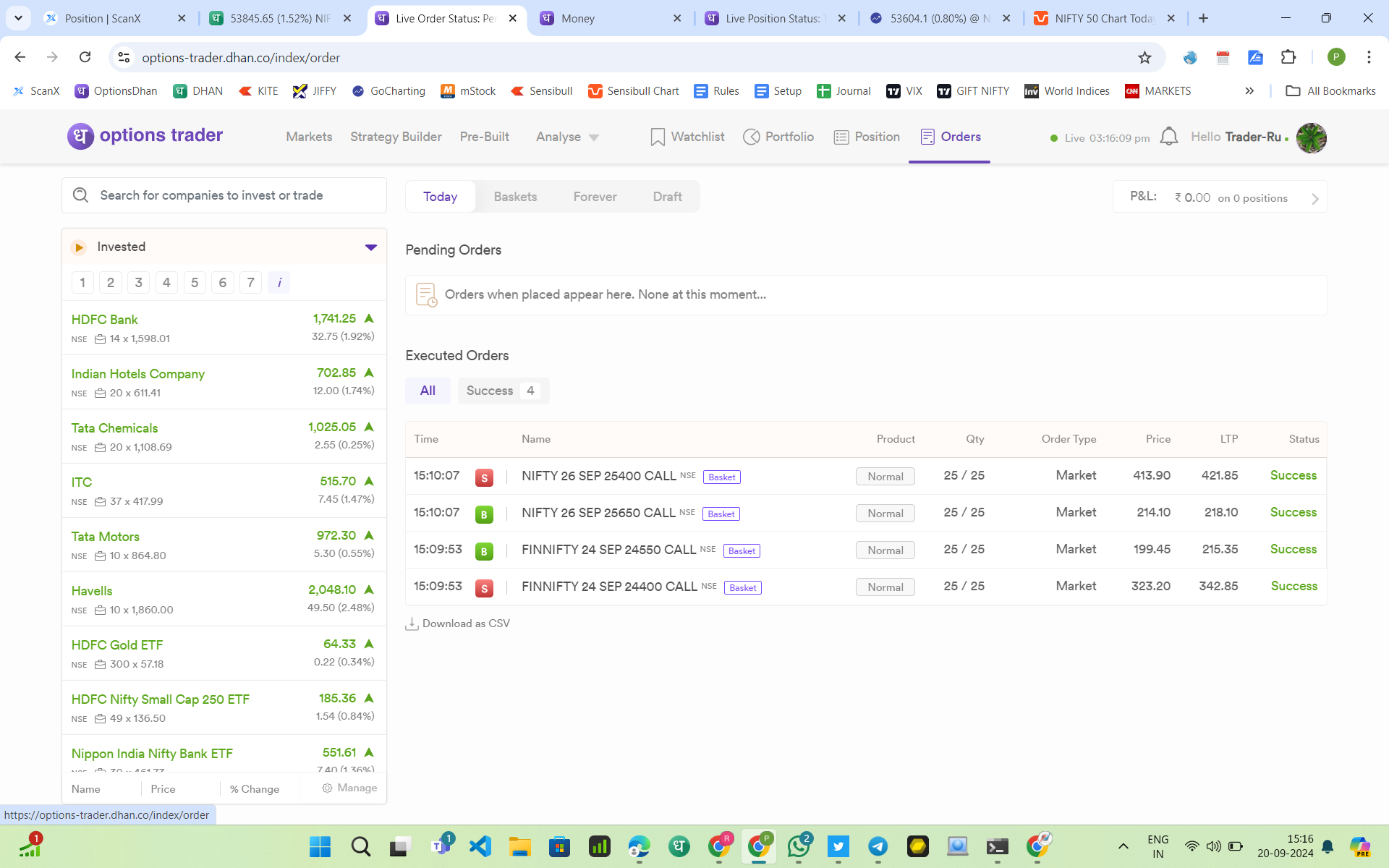Open the Sensibull bookmark

541,91
